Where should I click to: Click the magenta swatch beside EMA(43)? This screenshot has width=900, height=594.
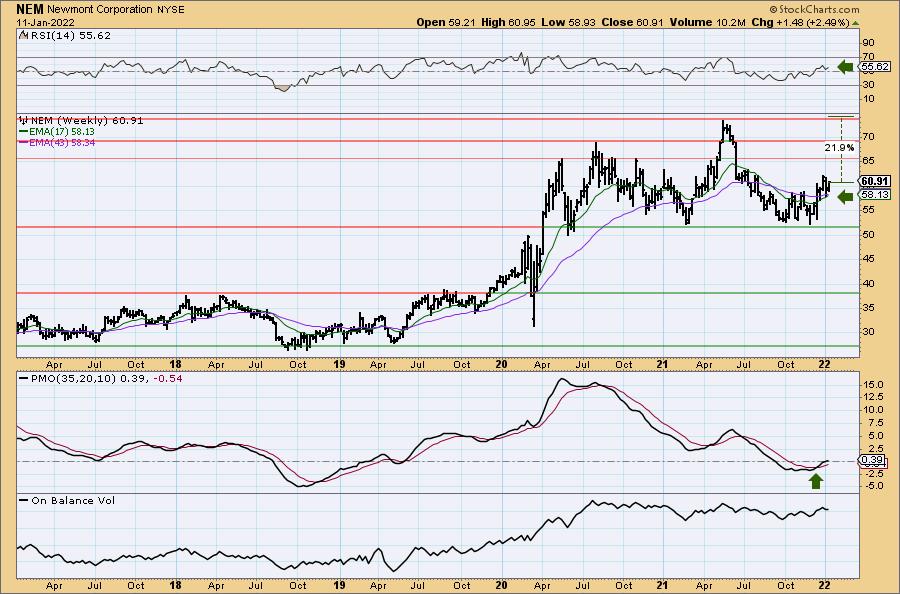[23, 142]
